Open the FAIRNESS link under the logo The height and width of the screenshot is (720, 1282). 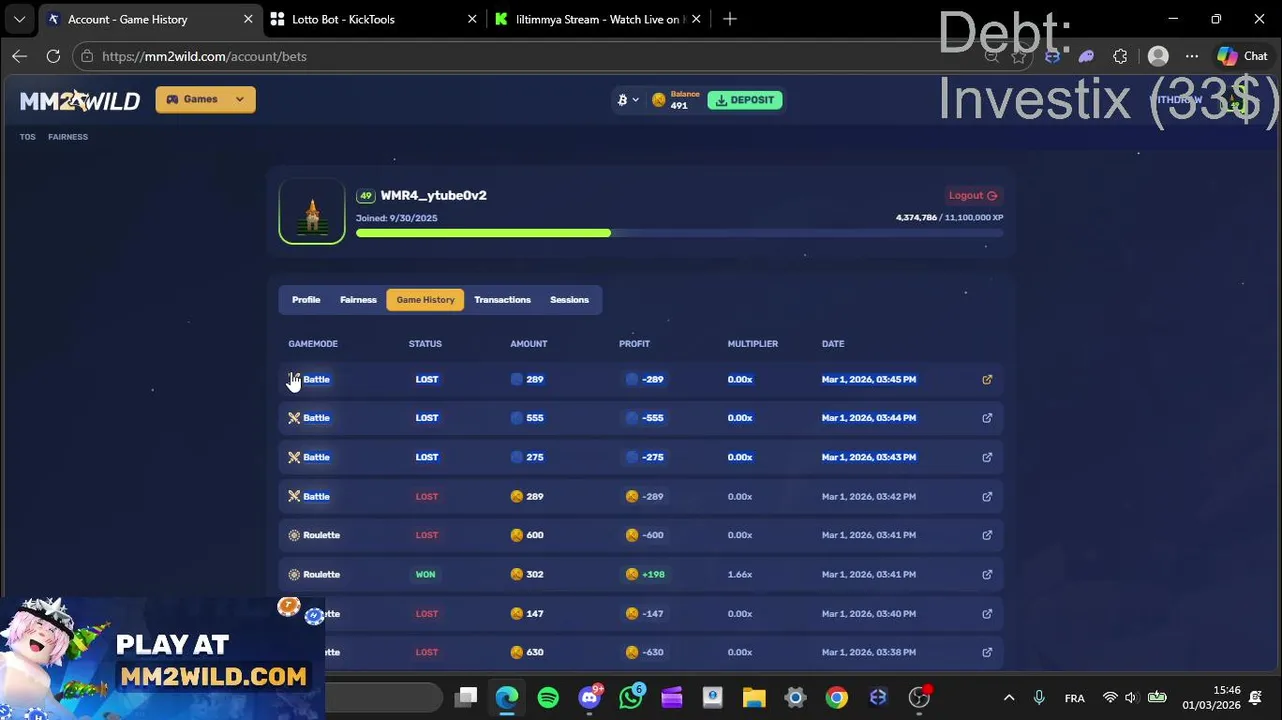click(x=68, y=137)
